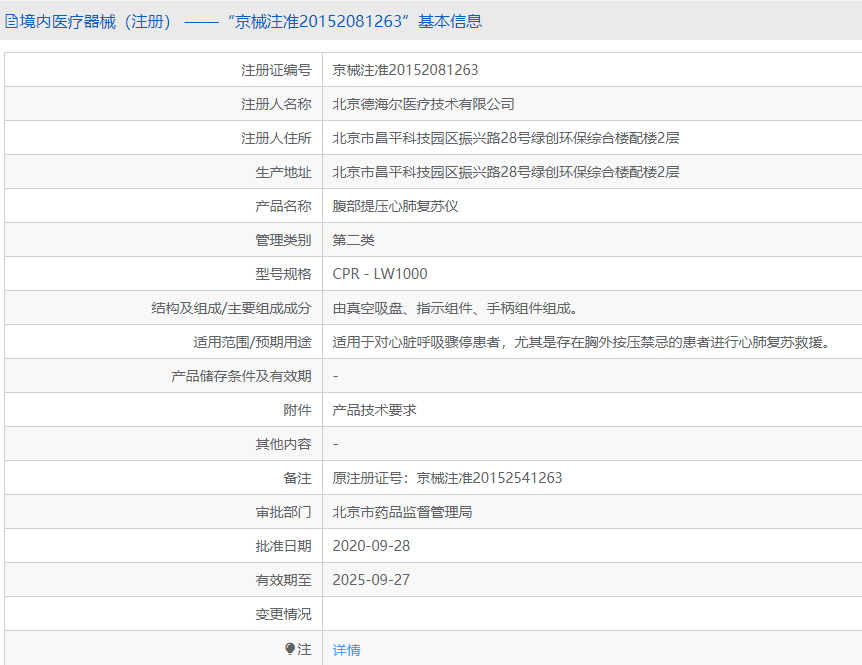The image size is (862, 665).
Task: Select model specification CPR - LW1000
Action: tap(380, 274)
